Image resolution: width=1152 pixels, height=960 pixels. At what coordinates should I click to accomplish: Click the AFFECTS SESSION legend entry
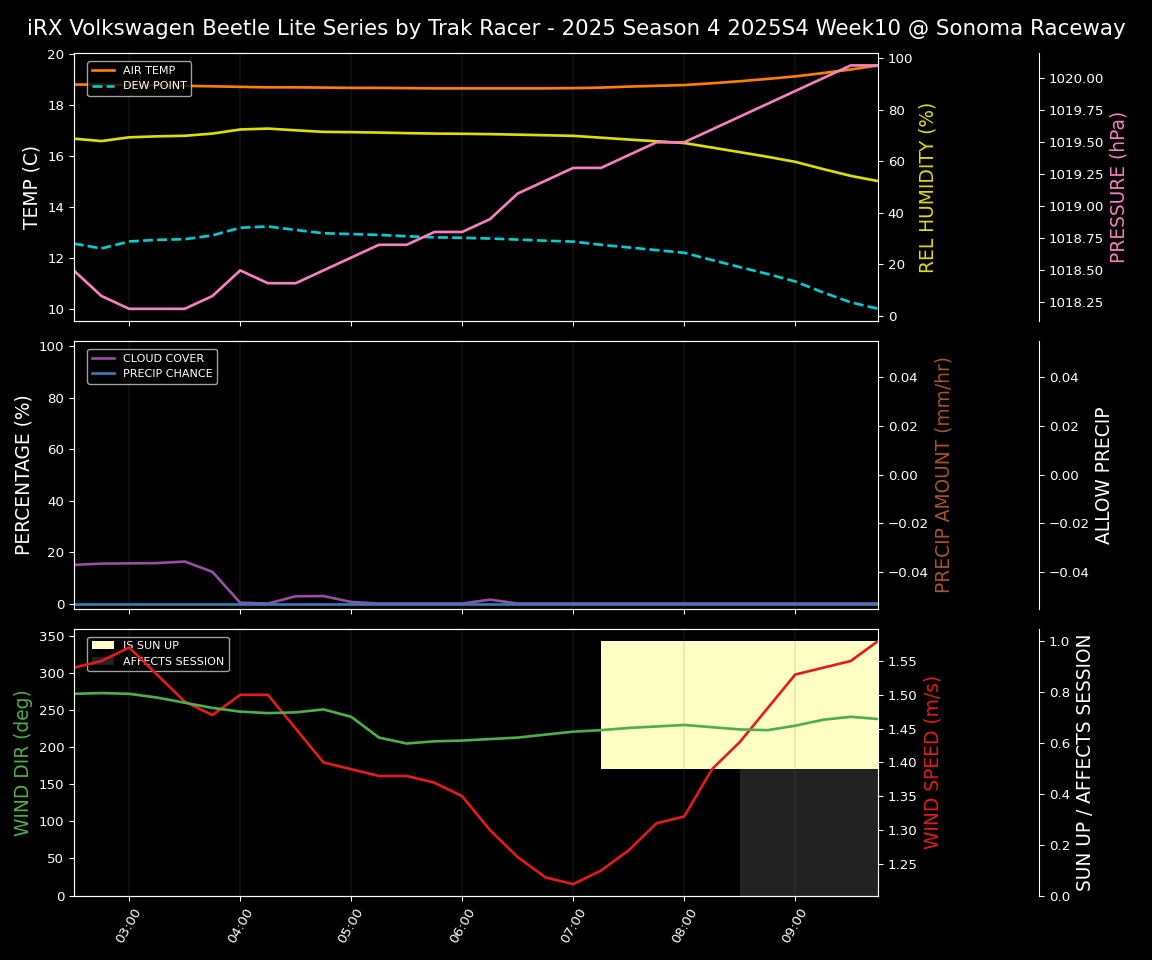(172, 661)
